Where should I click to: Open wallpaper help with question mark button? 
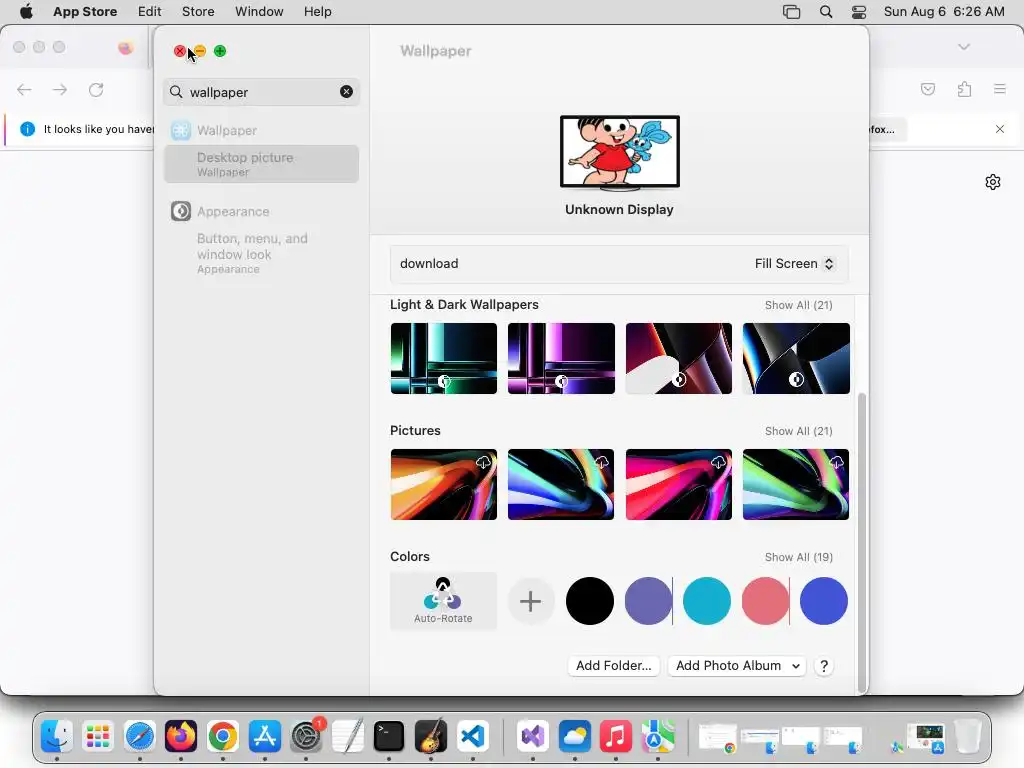click(824, 666)
